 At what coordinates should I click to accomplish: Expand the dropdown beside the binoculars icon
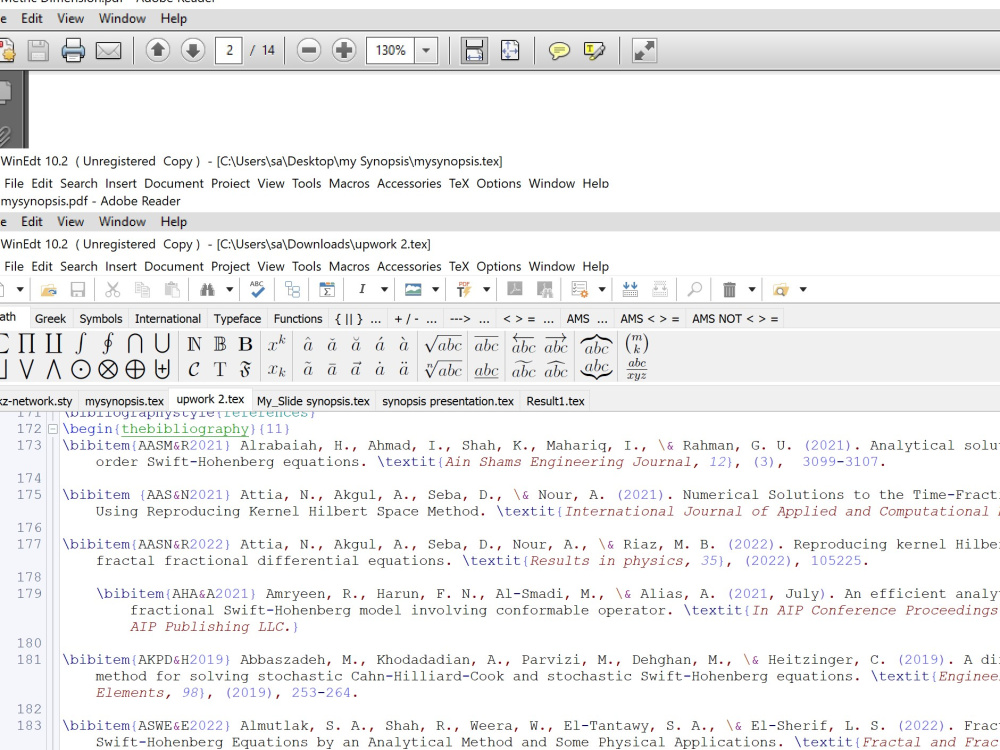(229, 290)
